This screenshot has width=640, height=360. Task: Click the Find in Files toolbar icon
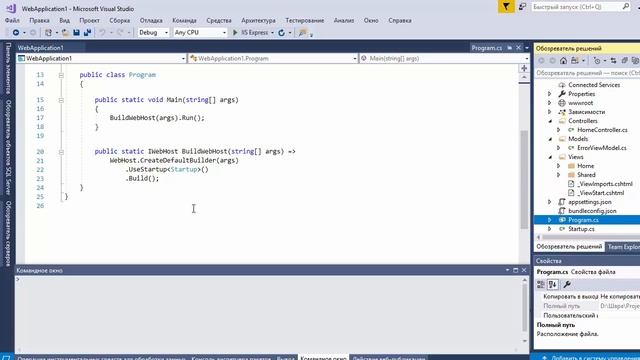302,33
